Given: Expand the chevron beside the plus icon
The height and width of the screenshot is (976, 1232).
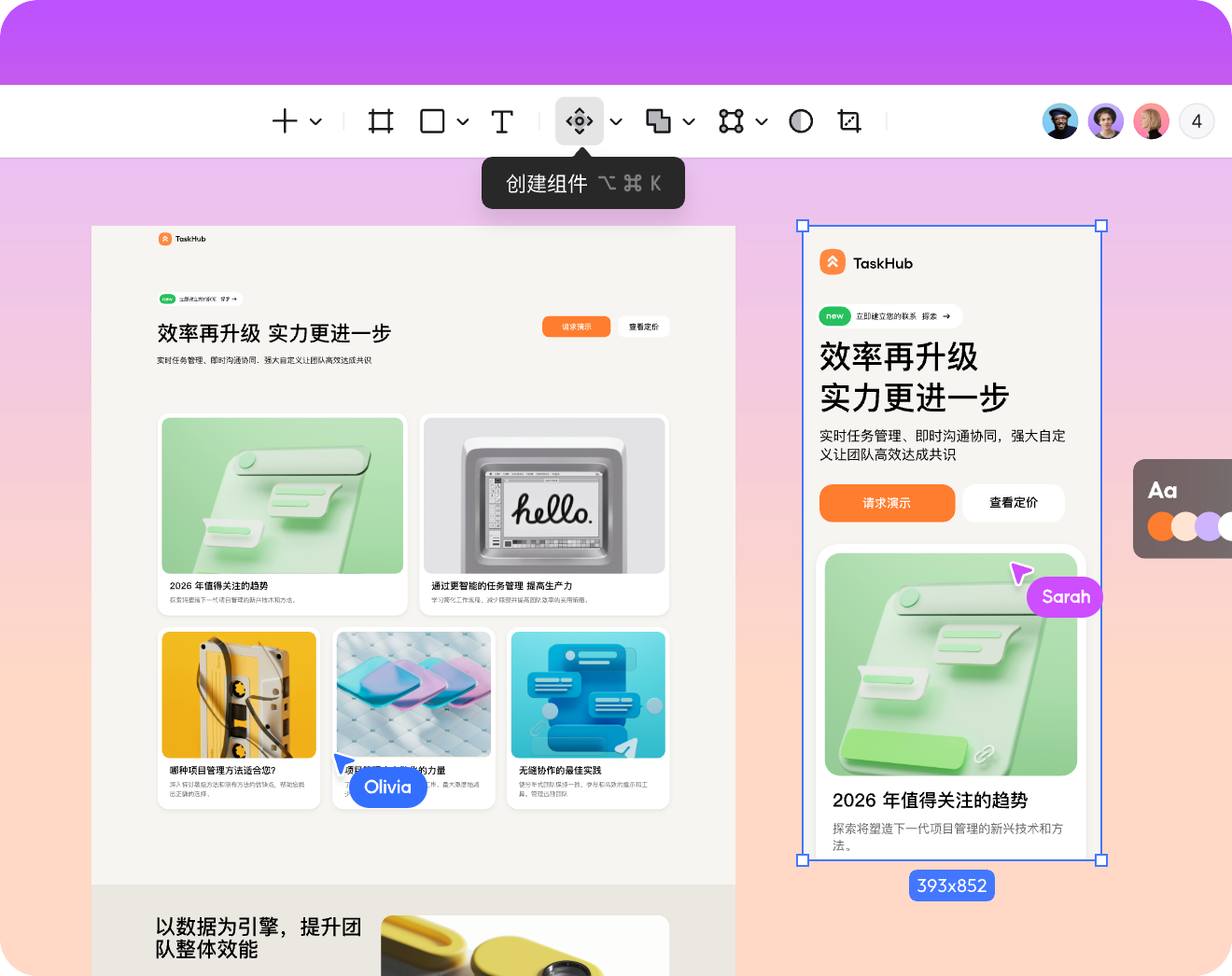Looking at the screenshot, I should pyautogui.click(x=316, y=121).
